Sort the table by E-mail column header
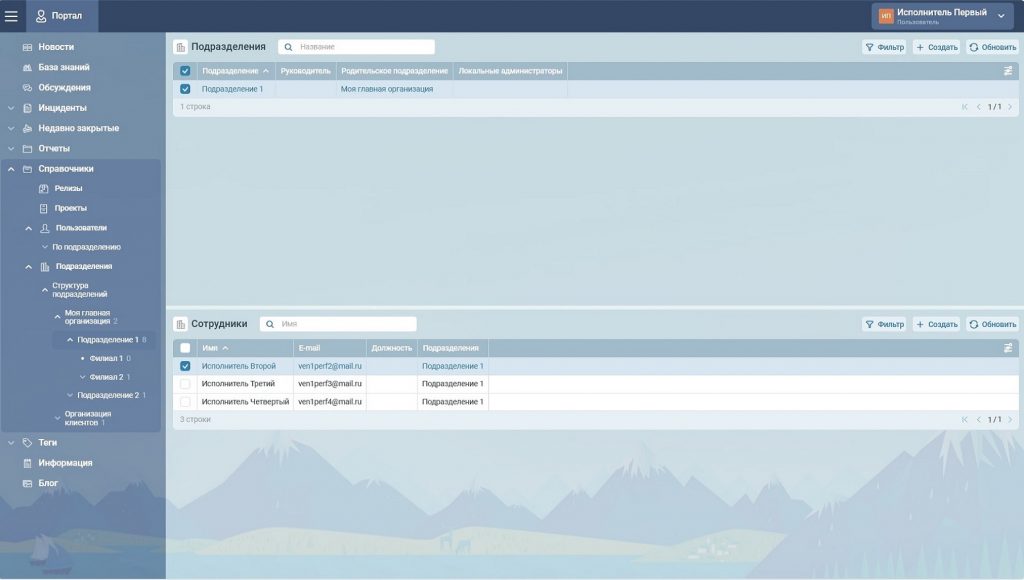 309,348
